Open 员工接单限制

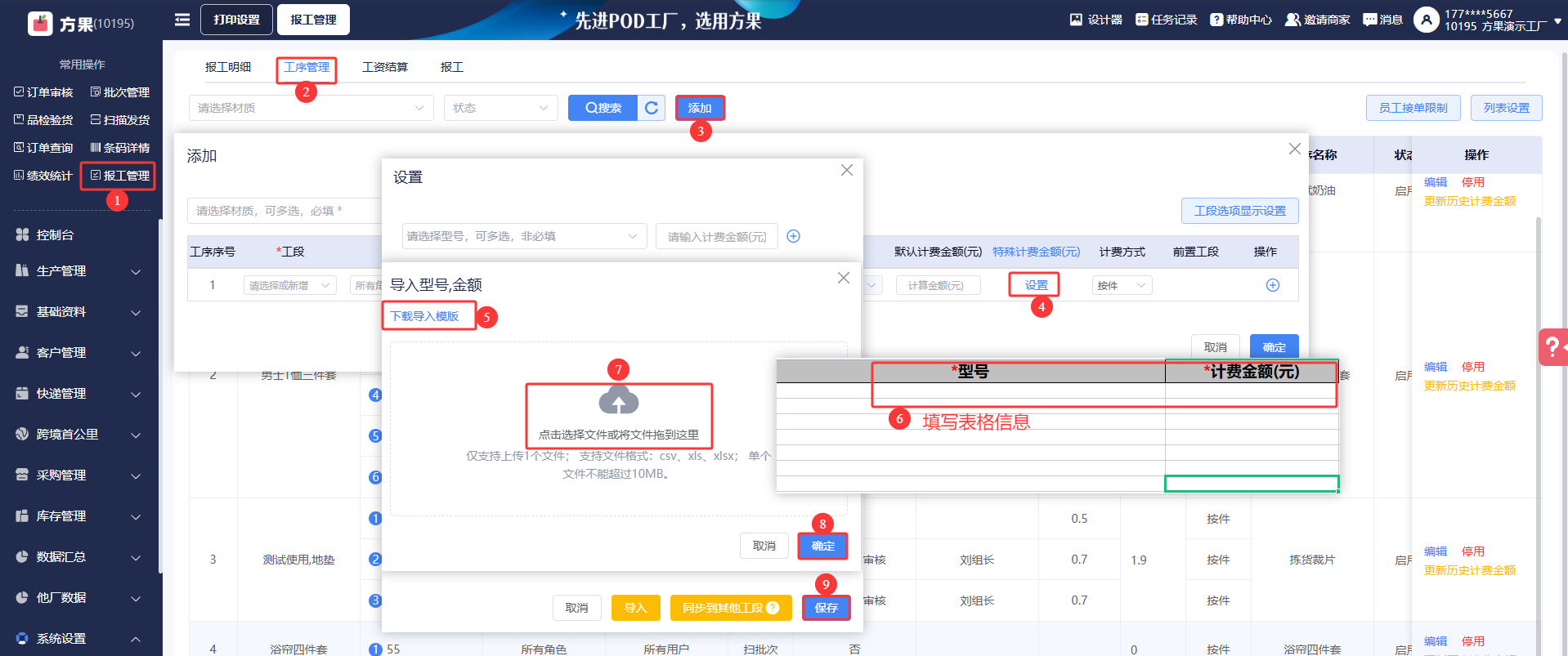pyautogui.click(x=1413, y=108)
